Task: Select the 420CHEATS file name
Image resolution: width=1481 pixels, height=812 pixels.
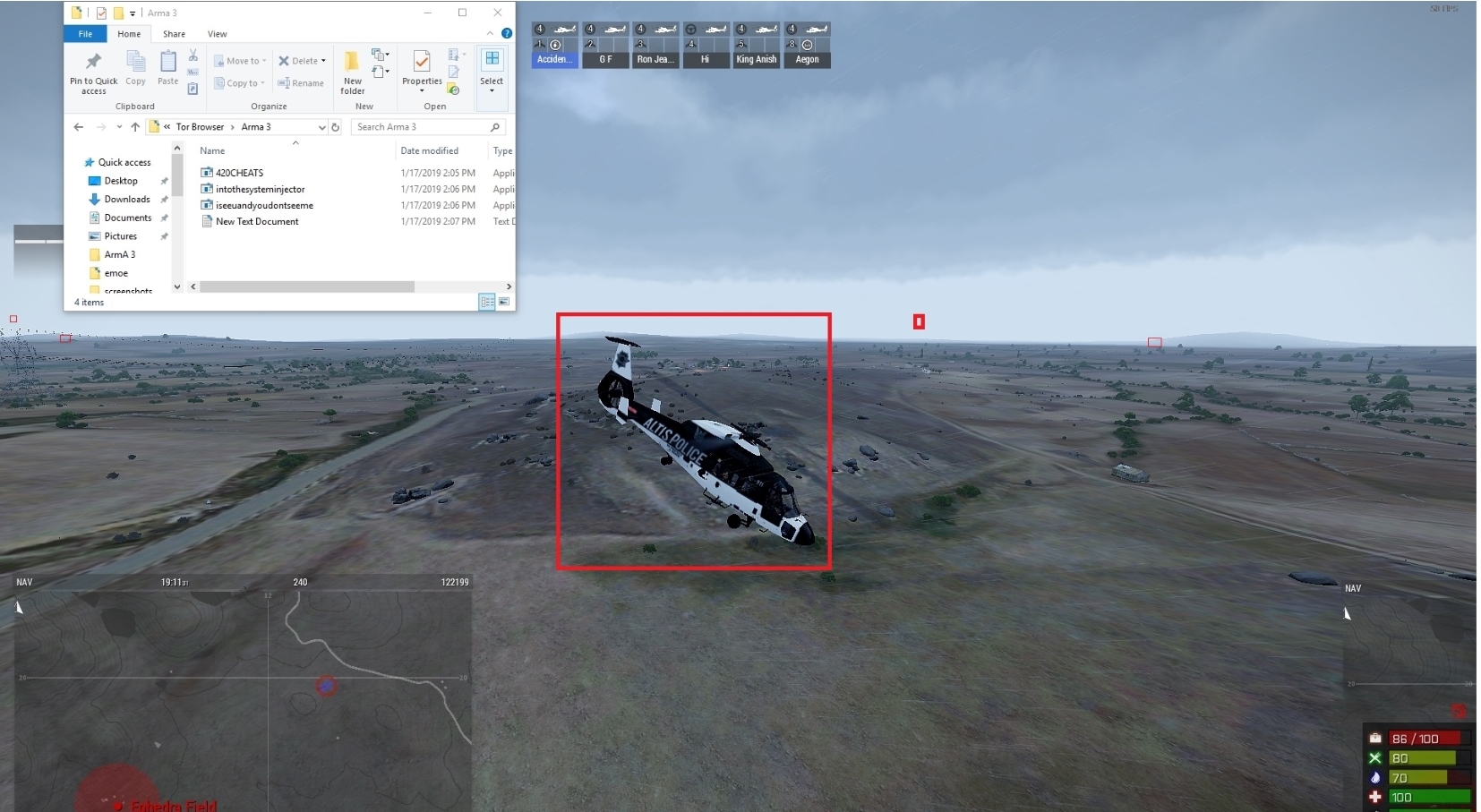Action: [239, 173]
